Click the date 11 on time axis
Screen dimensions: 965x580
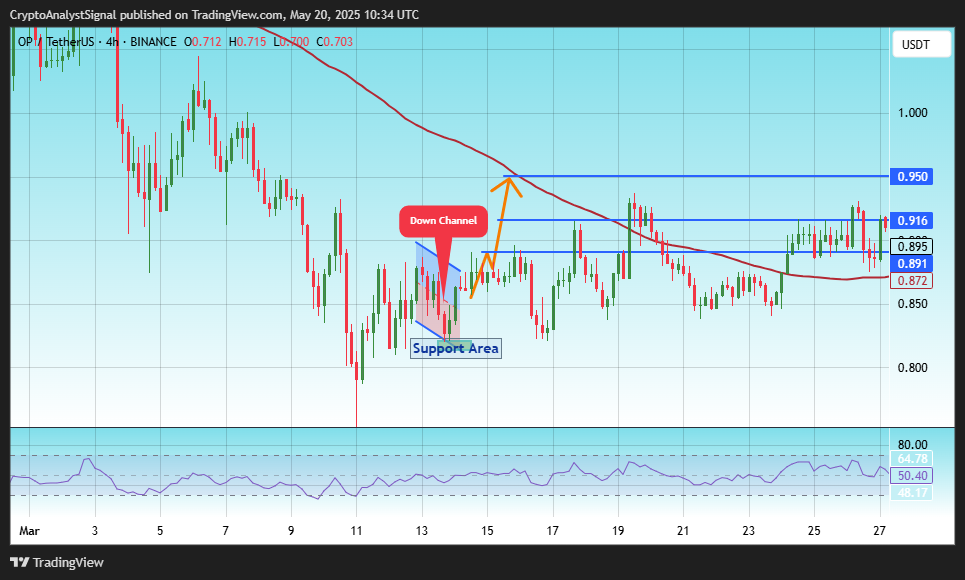point(356,531)
